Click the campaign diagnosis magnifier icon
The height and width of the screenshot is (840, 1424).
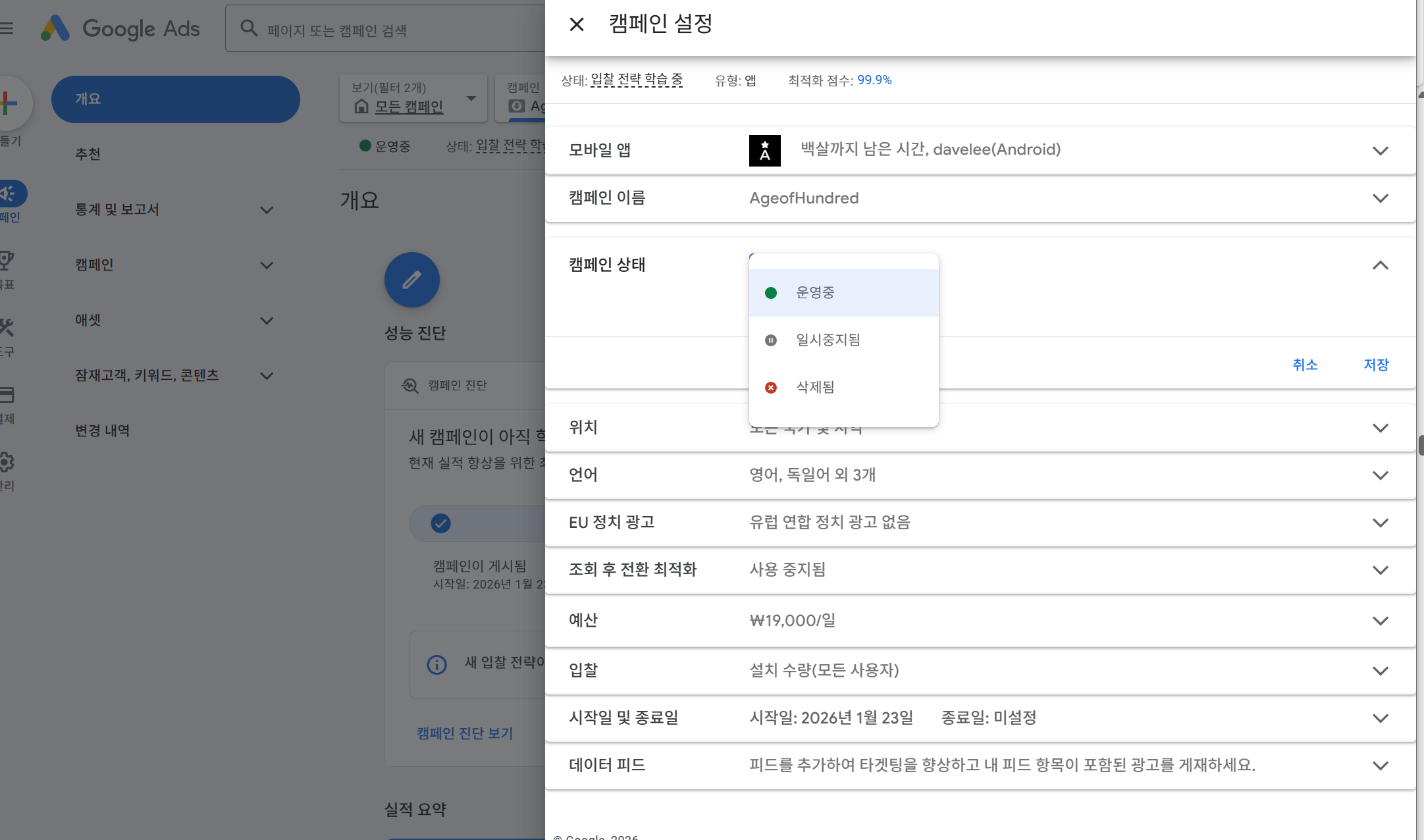(x=410, y=385)
